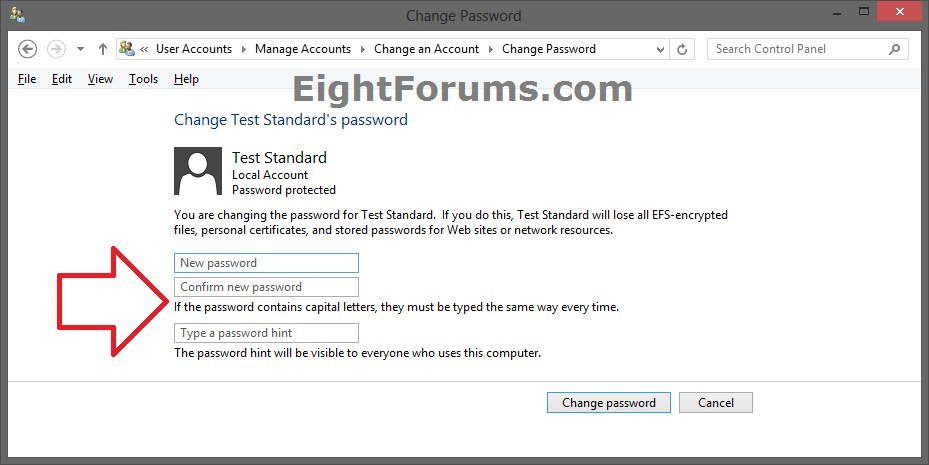Go up one level with Up arrow
This screenshot has width=929, height=465.
(x=102, y=49)
